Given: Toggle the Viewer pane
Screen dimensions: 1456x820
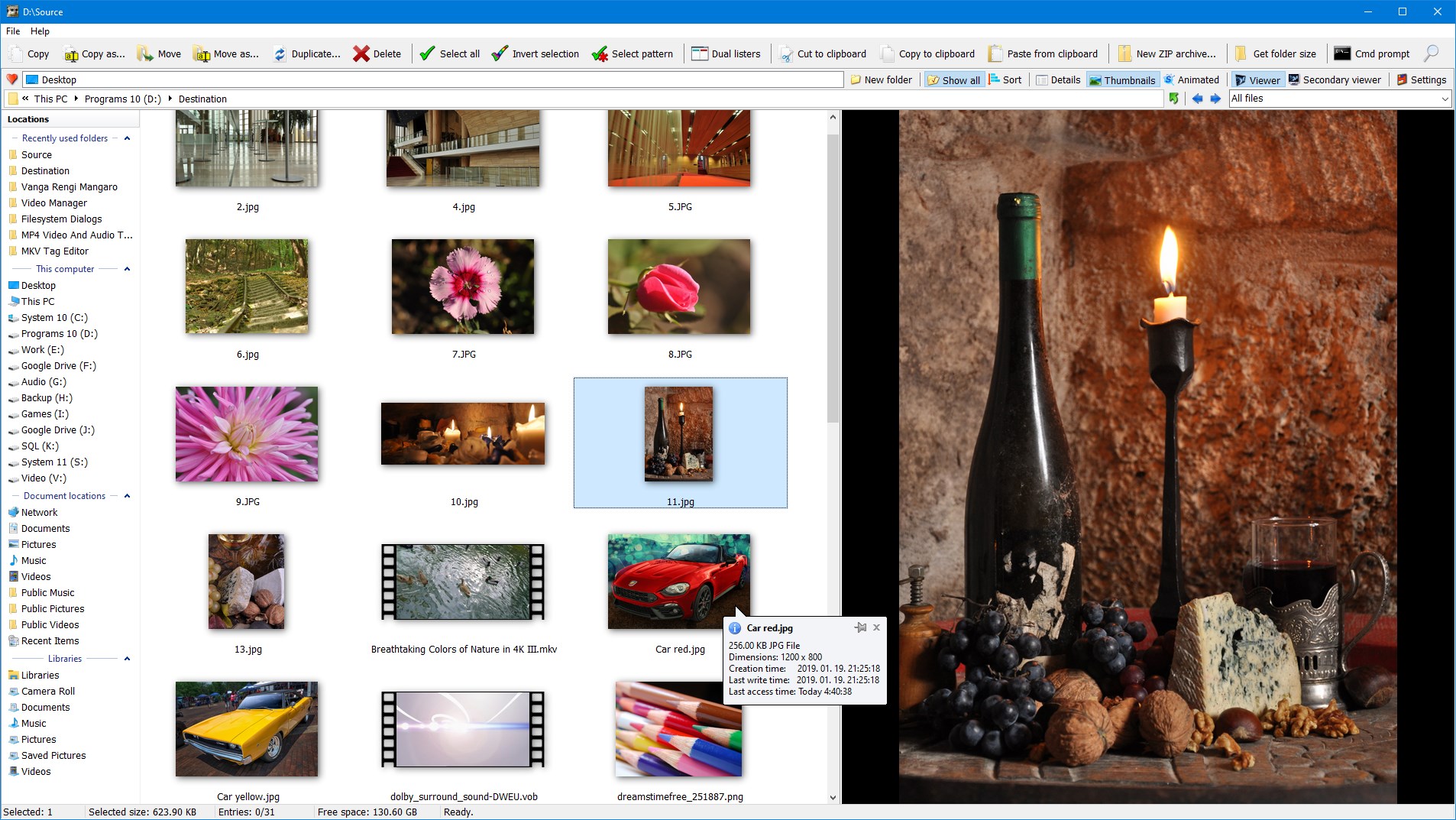Looking at the screenshot, I should point(1257,79).
